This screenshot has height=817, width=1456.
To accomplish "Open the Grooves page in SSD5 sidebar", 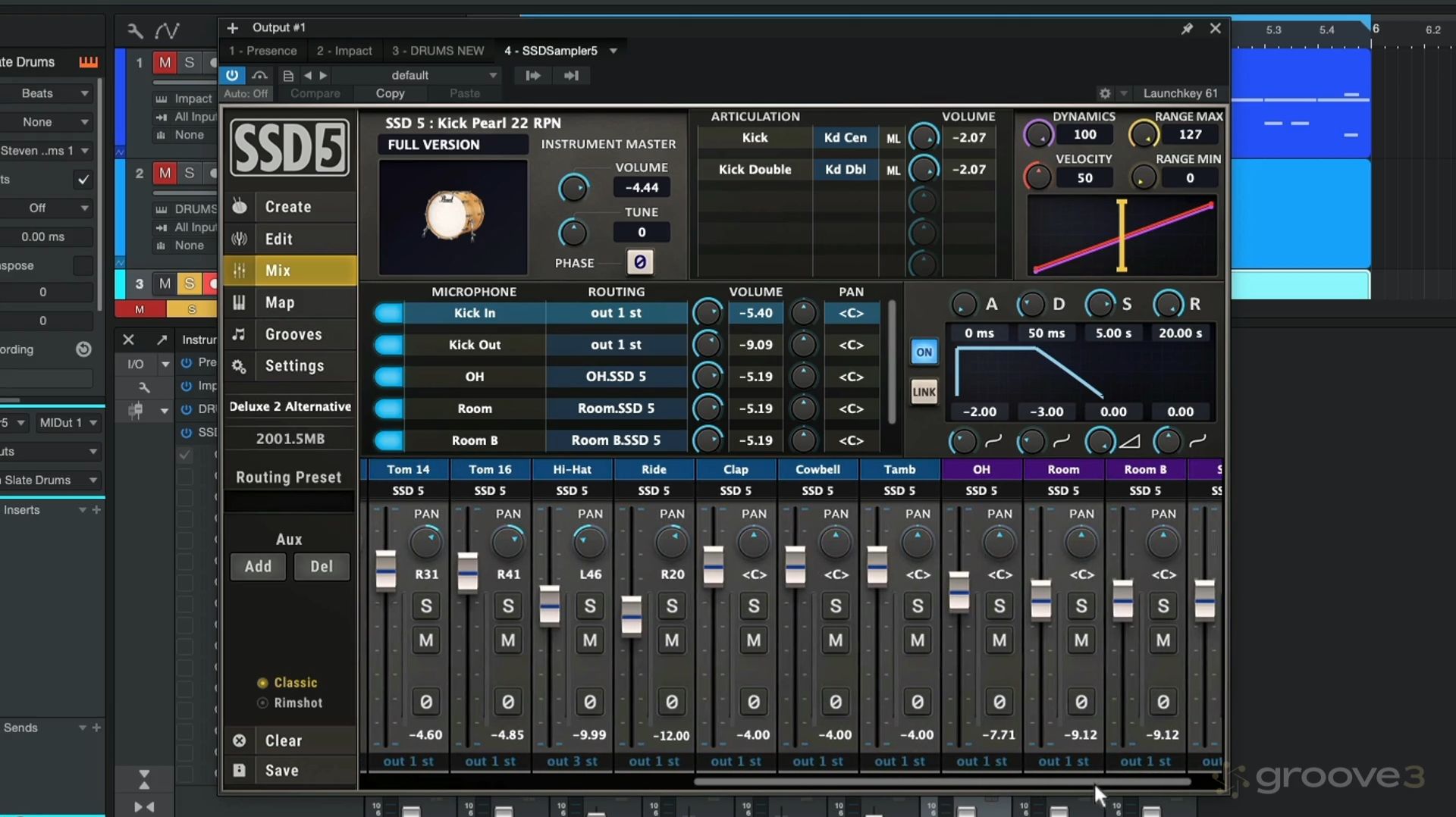I will point(293,334).
